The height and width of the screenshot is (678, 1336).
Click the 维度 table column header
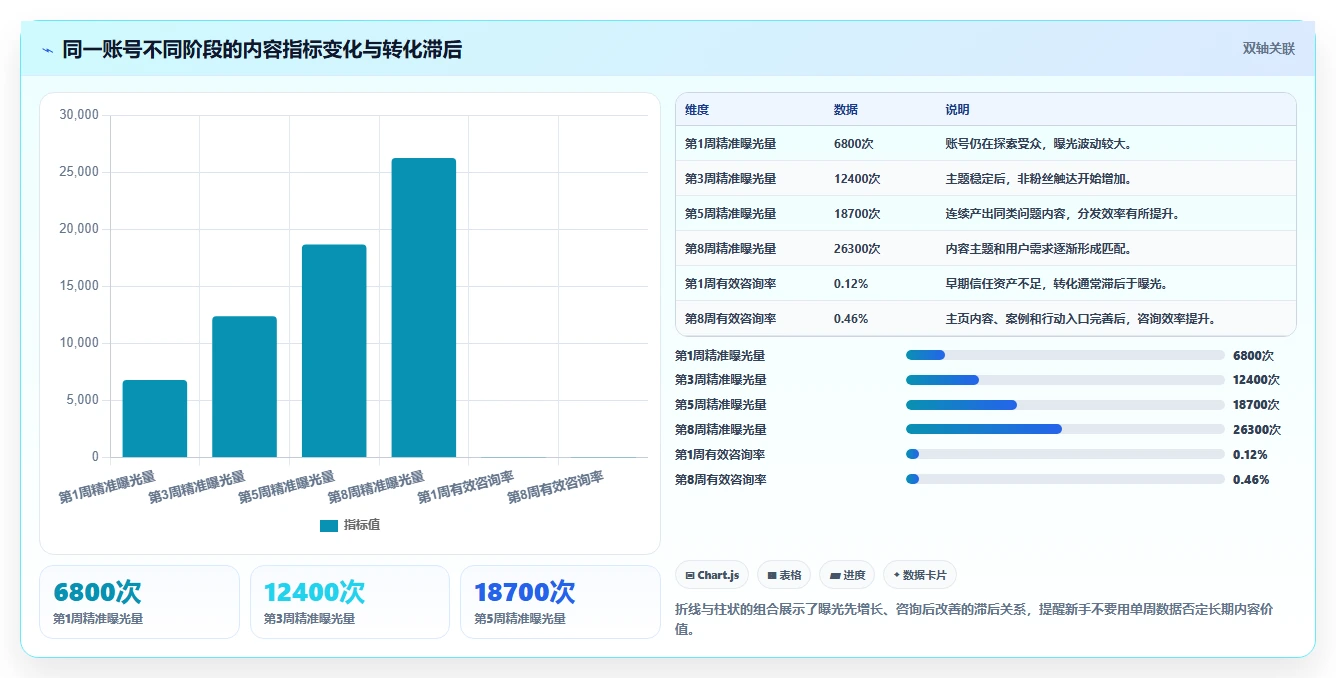click(697, 110)
